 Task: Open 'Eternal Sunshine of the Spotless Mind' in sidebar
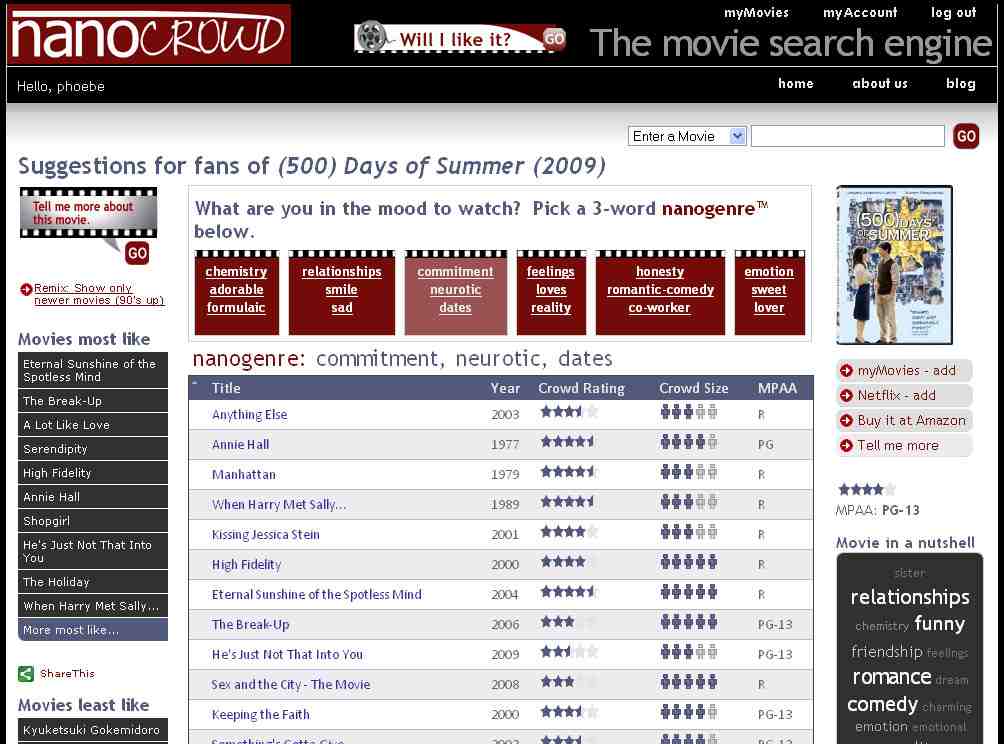click(x=93, y=370)
